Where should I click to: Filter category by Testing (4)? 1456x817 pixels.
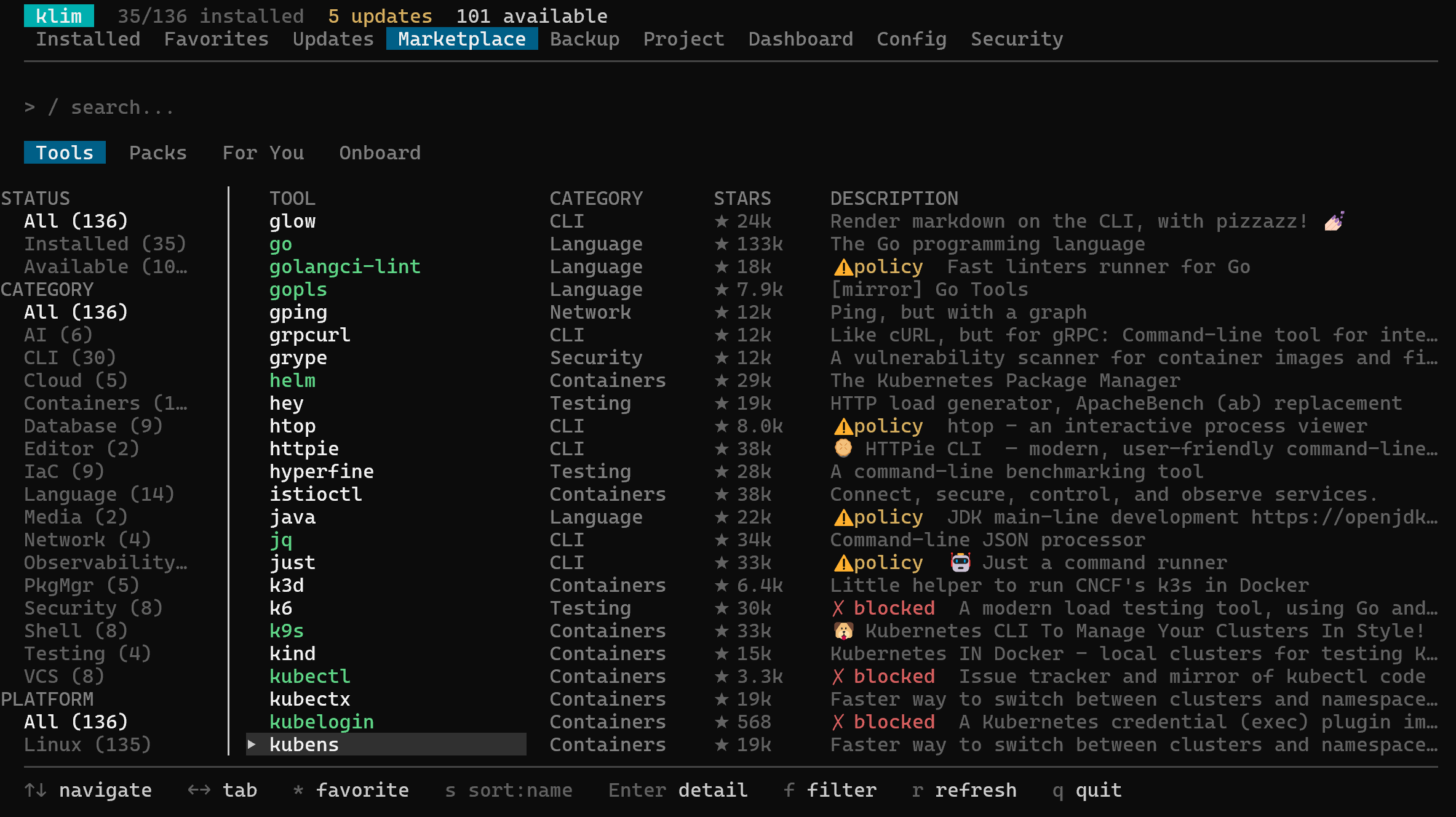pos(88,653)
